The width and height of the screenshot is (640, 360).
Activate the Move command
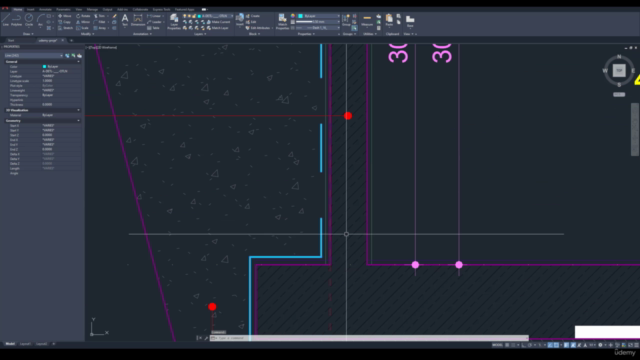click(x=64, y=16)
